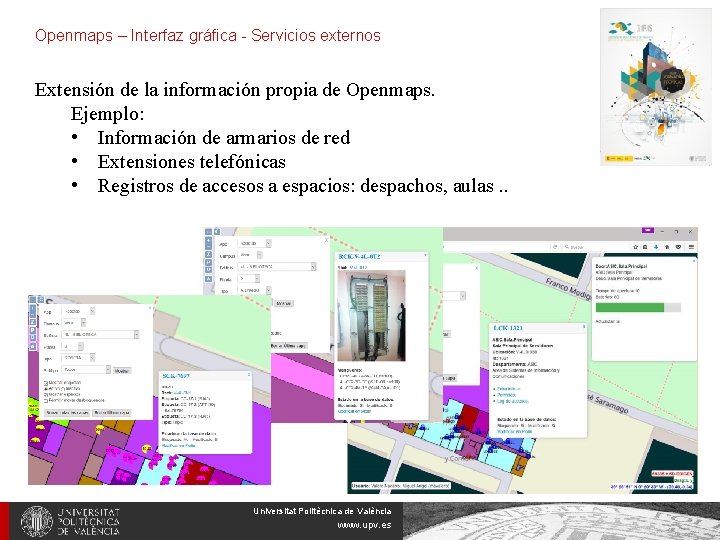Screen dimensions: 720x540
Task: Click 'Borrar última capa' button in middle map
Action: tap(289, 345)
